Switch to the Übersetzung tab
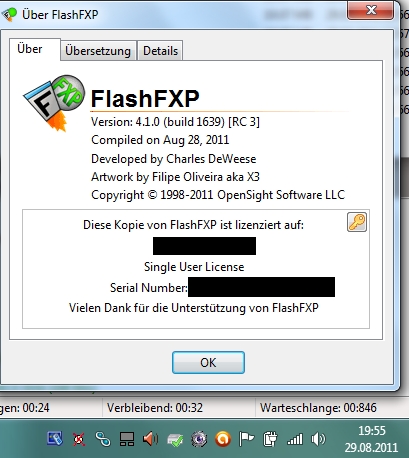The width and height of the screenshot is (409, 458). click(98, 51)
